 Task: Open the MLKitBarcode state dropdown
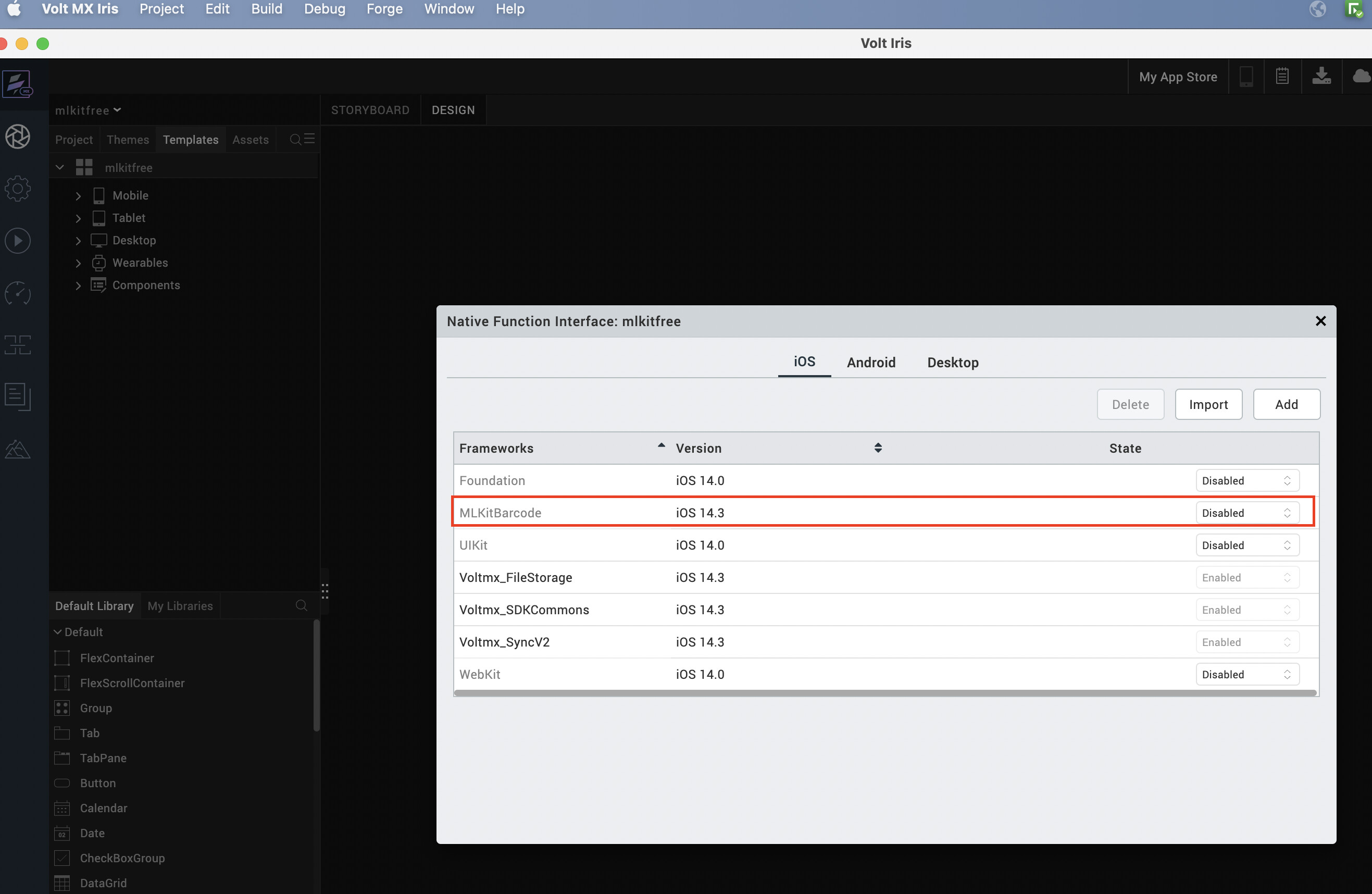(1247, 513)
